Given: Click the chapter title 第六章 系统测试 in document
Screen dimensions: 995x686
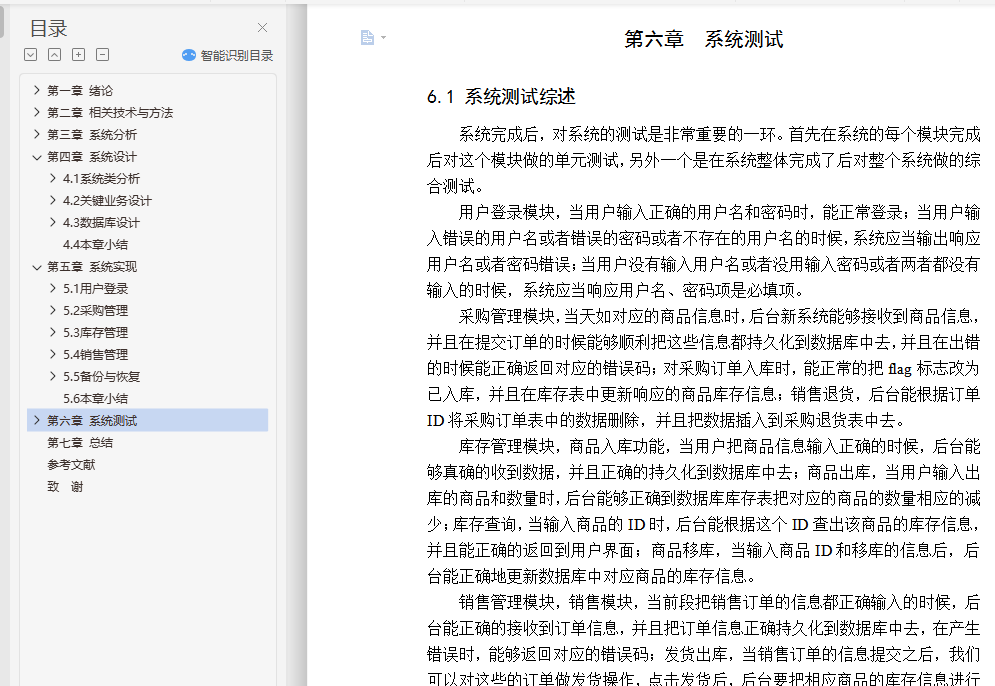Looking at the screenshot, I should tap(704, 39).
